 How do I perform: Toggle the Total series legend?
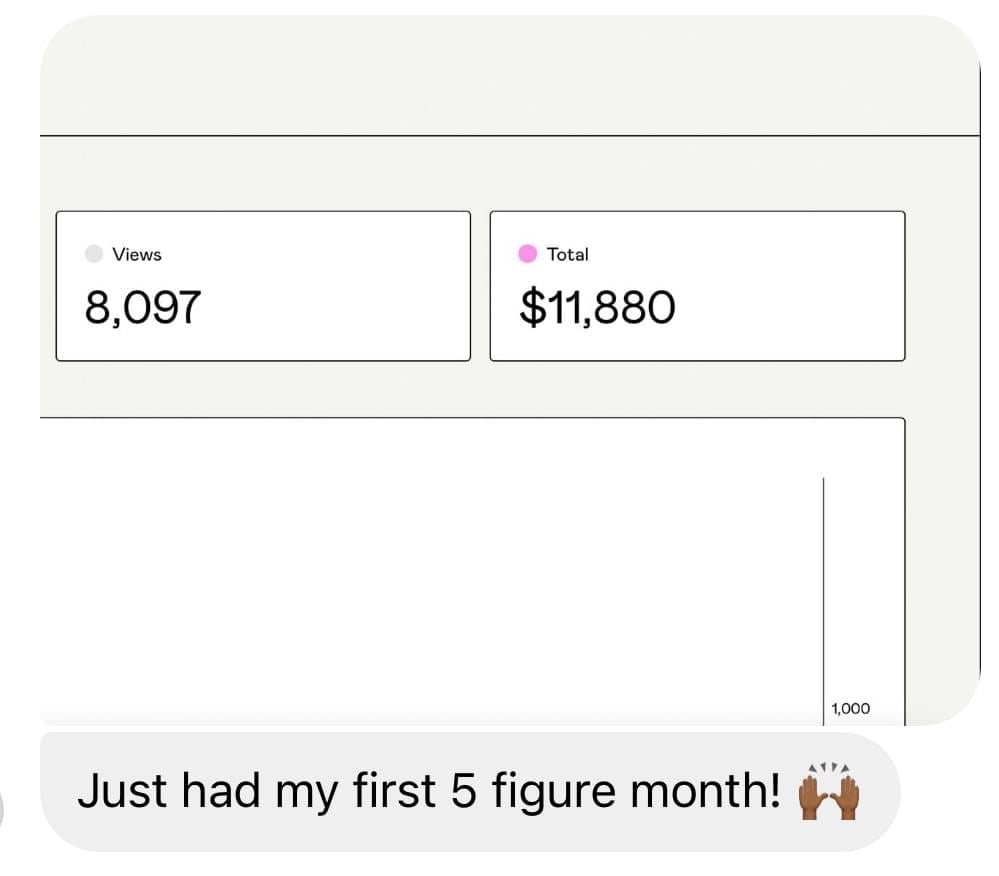555,254
